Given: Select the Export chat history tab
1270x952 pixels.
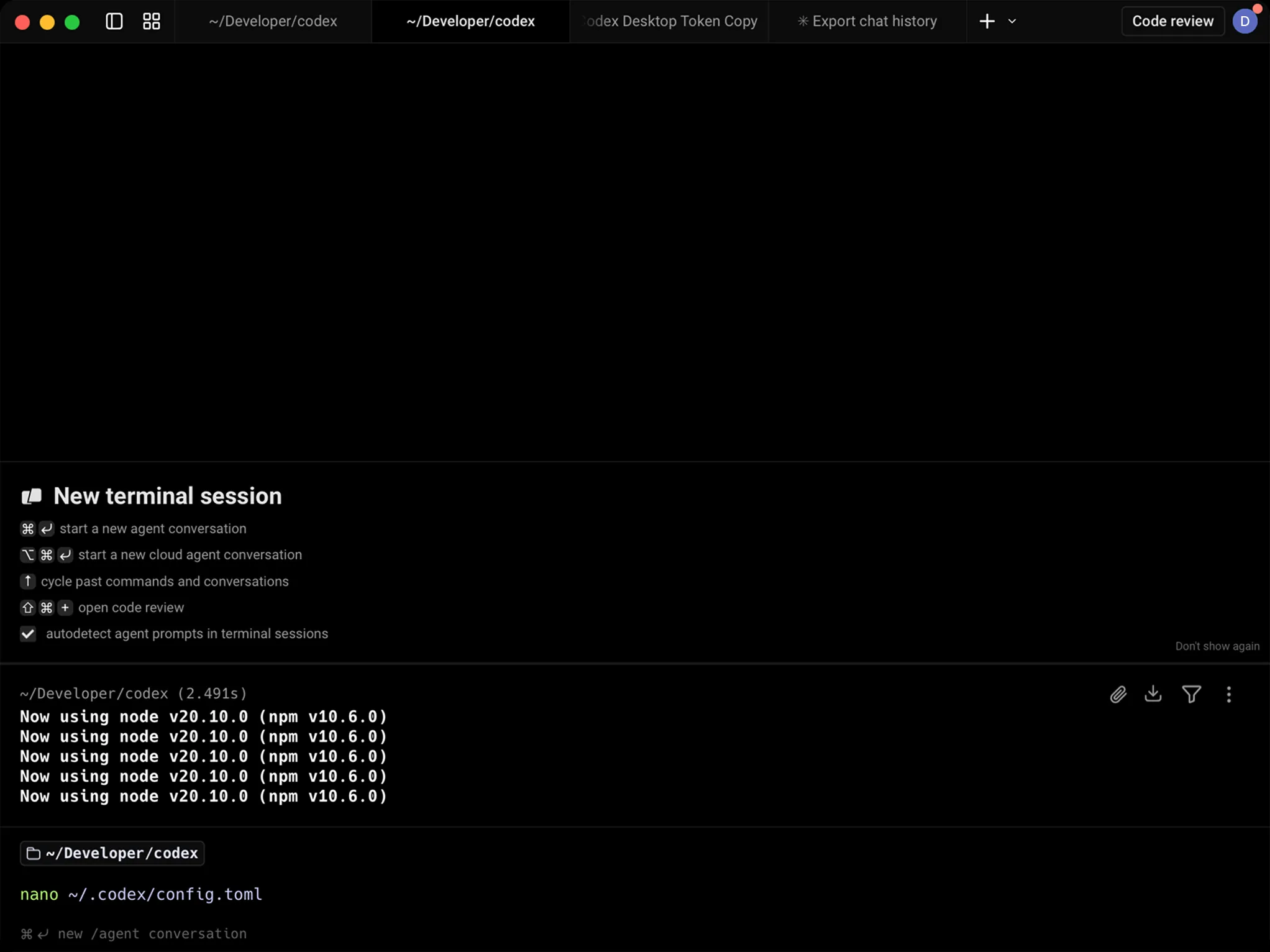Looking at the screenshot, I should pyautogui.click(x=867, y=21).
